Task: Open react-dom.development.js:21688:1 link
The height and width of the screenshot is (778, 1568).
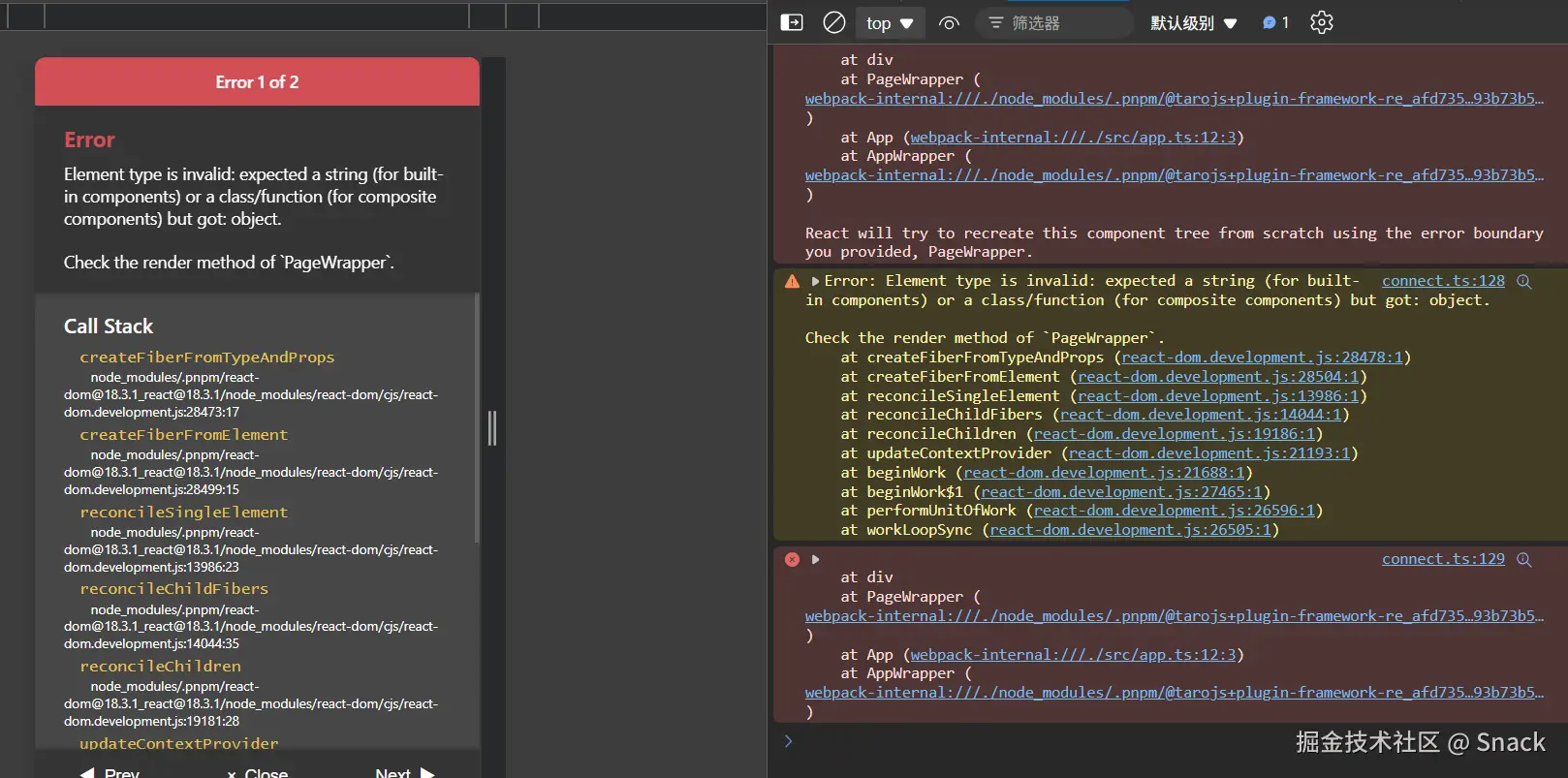Action: click(1104, 473)
